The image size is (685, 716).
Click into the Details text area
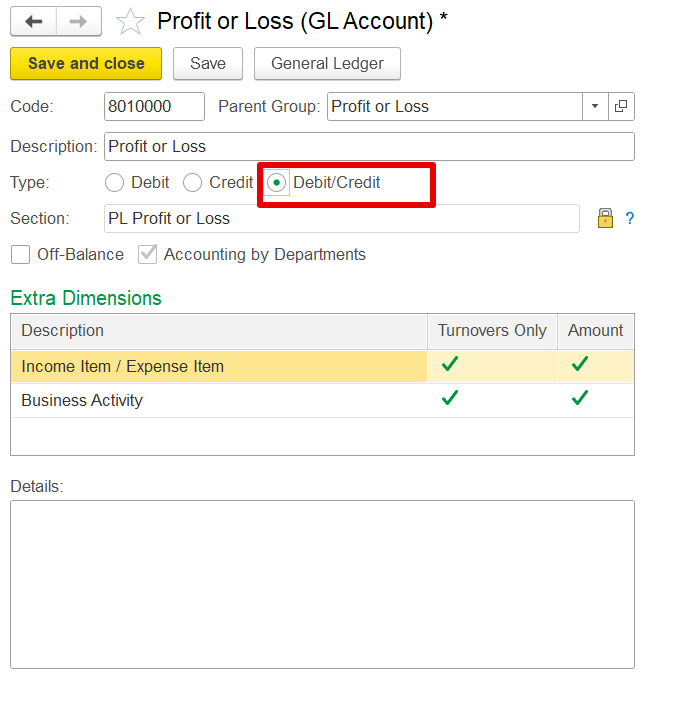pyautogui.click(x=322, y=584)
